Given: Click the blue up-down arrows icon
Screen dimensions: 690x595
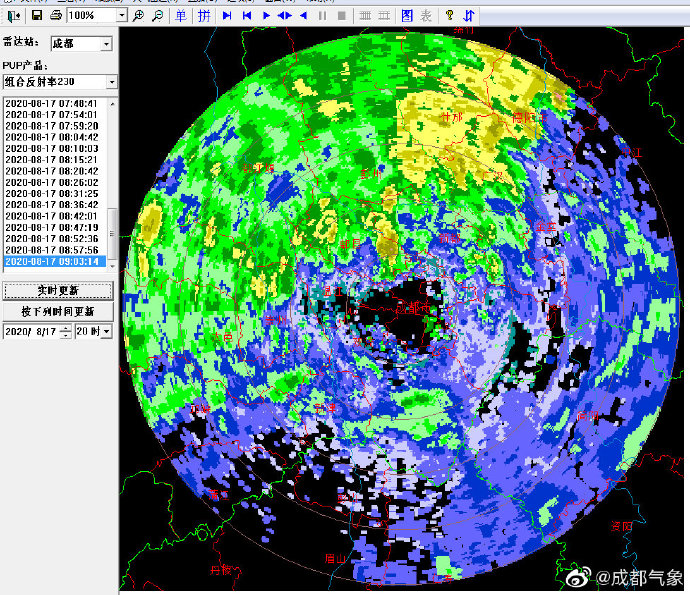Looking at the screenshot, I should (x=469, y=16).
